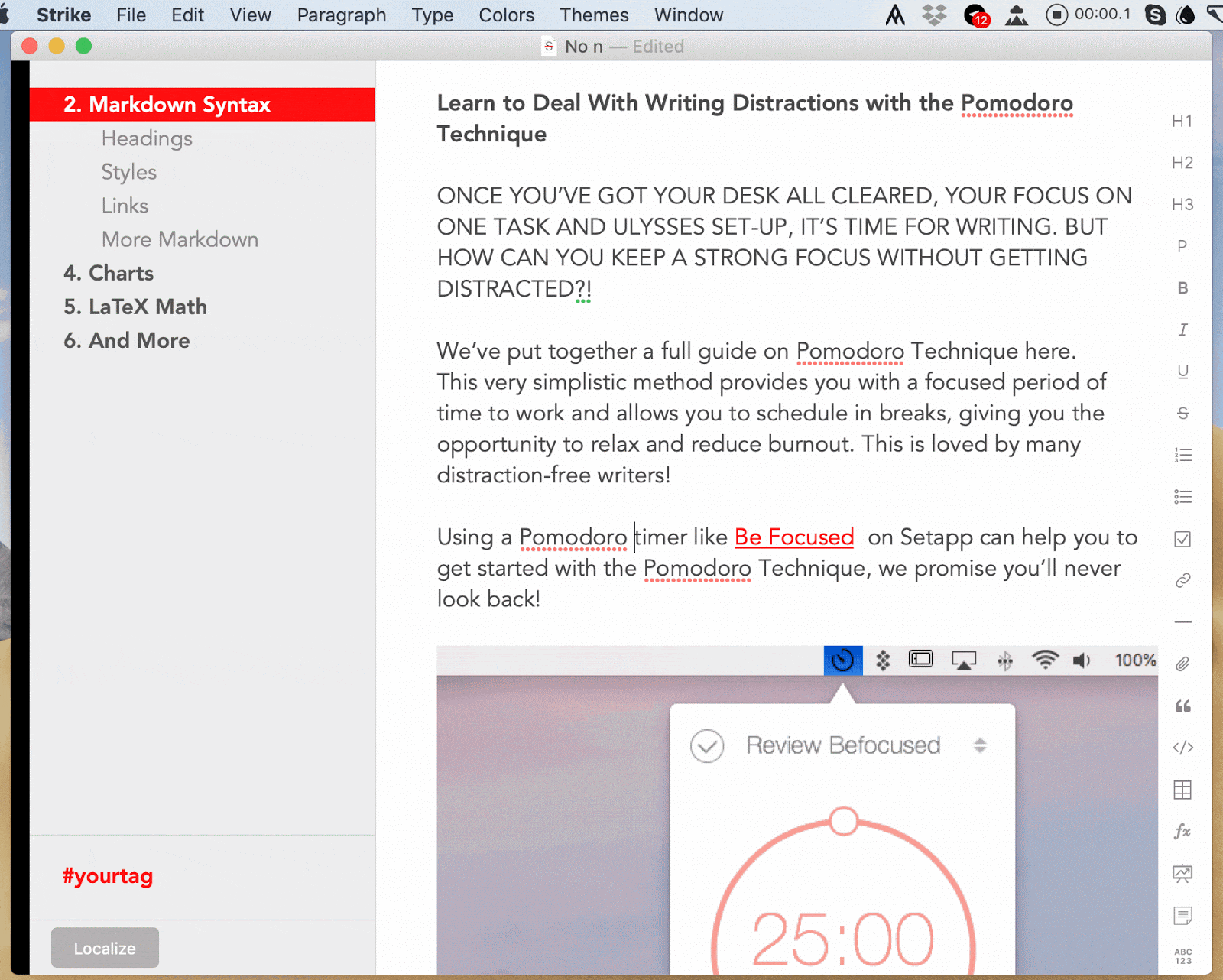Screen dimensions: 1223x980
Task: Click the Skype icon in the menu bar
Action: (x=1155, y=15)
